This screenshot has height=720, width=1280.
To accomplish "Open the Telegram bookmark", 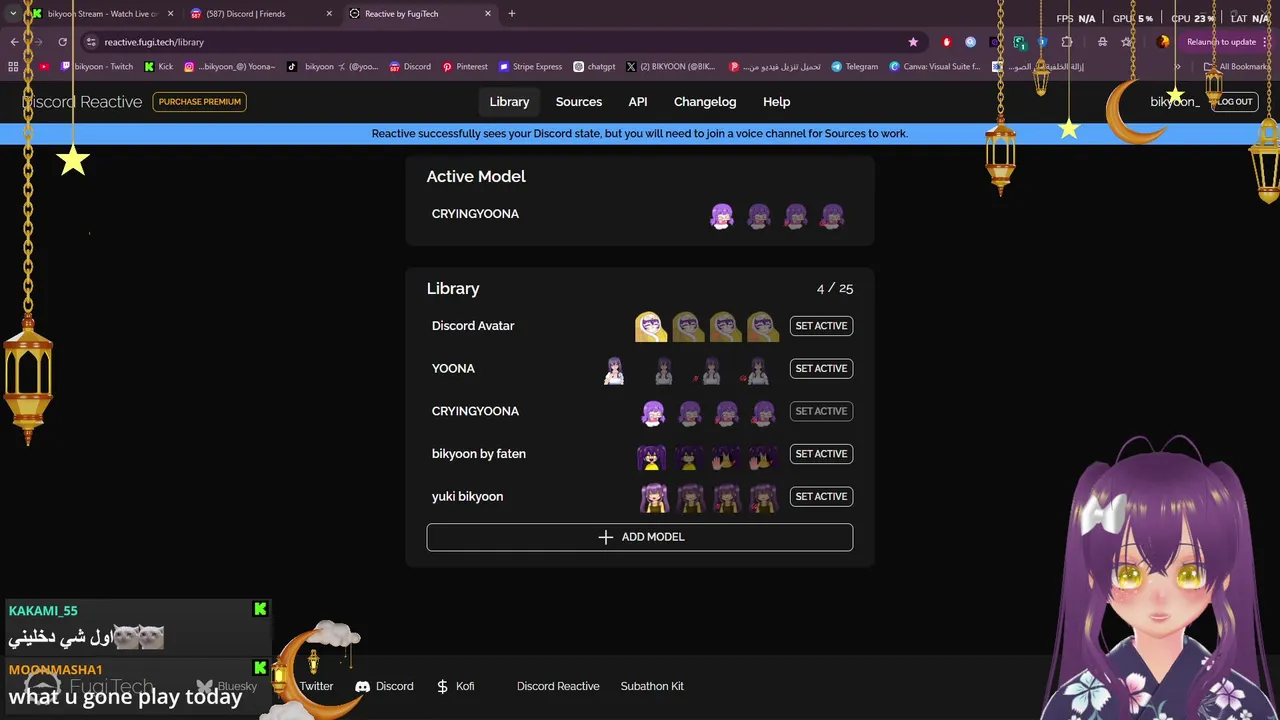I will (854, 67).
